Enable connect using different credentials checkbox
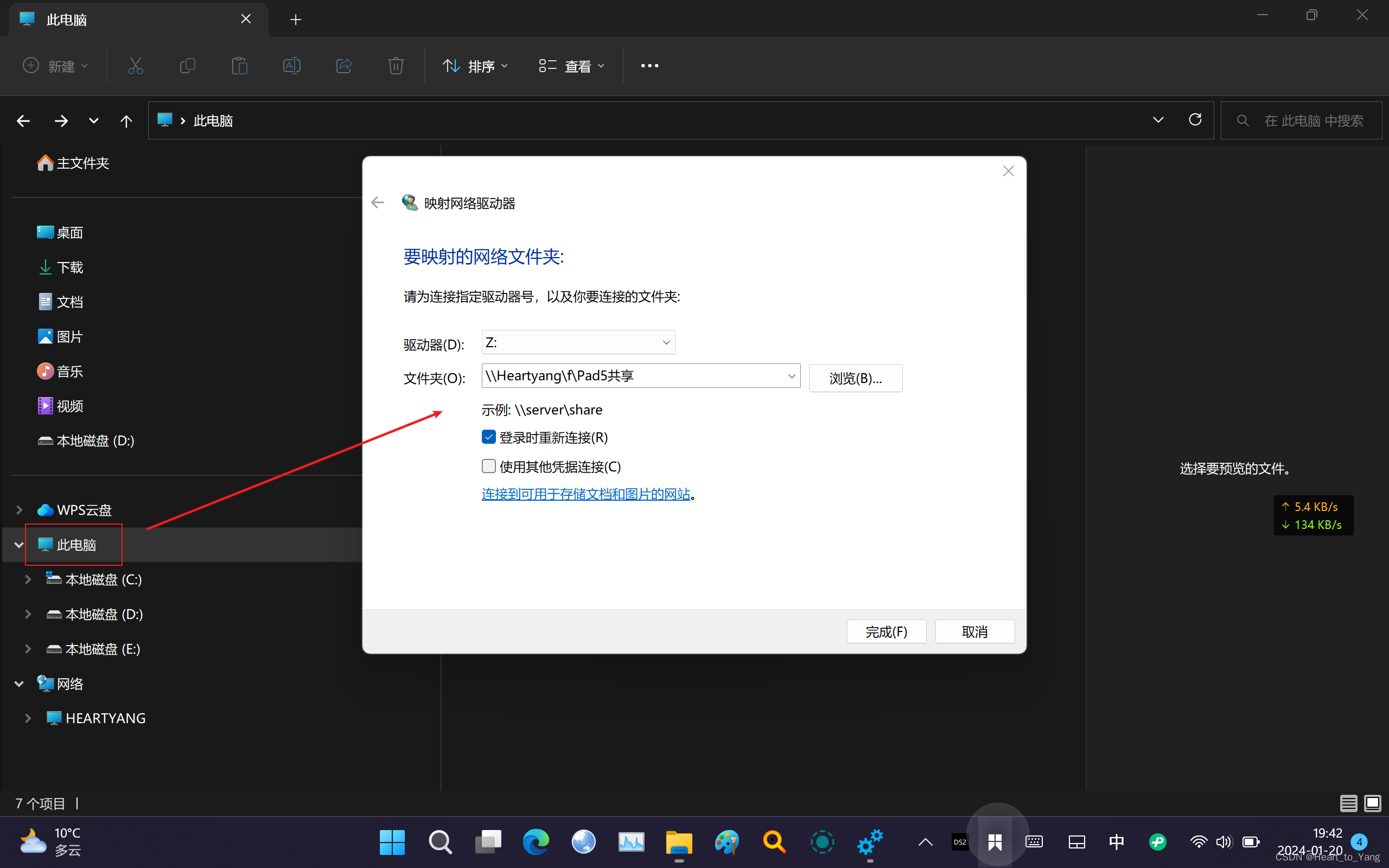Viewport: 1389px width, 868px height. click(x=488, y=466)
